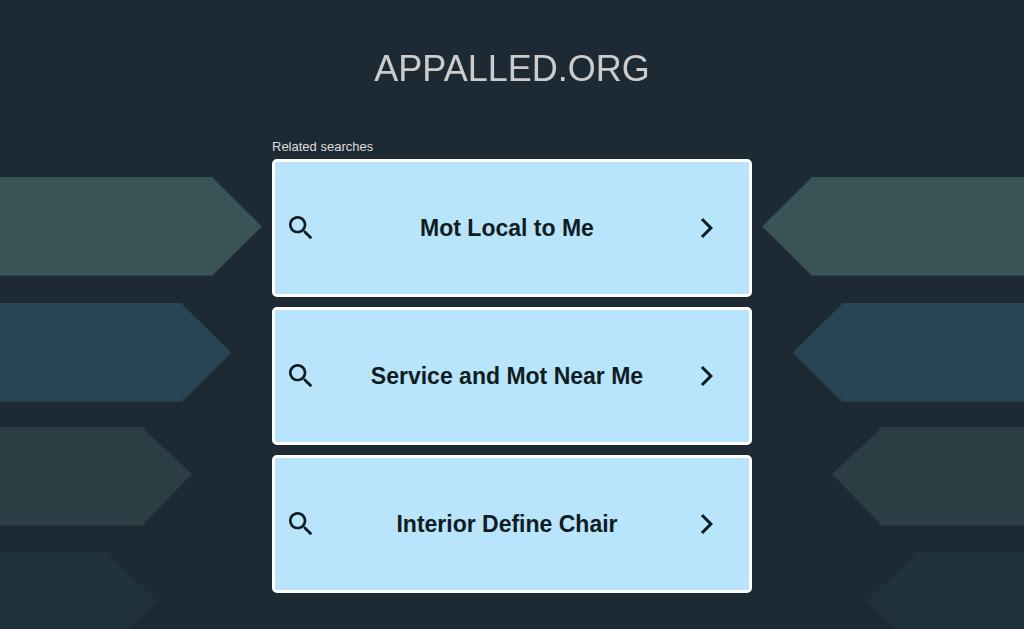The image size is (1024, 629).
Task: Click the word Me in Mot Local to Me
Action: tap(578, 228)
